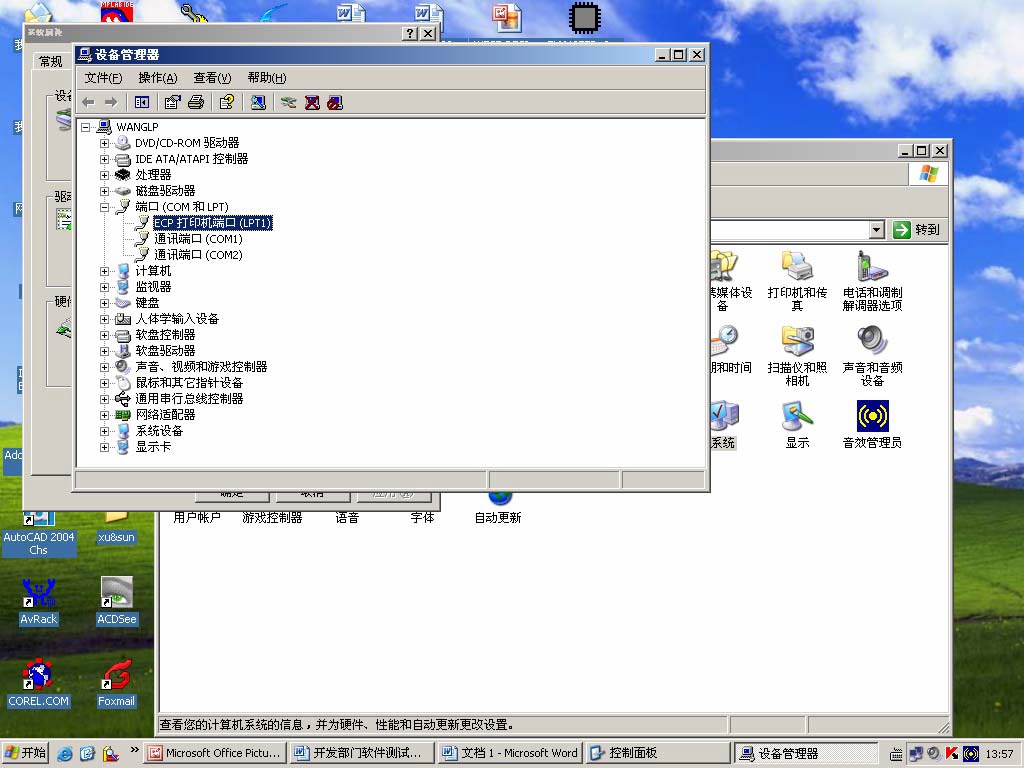Select the Foxmail desktop shortcut

click(x=116, y=683)
